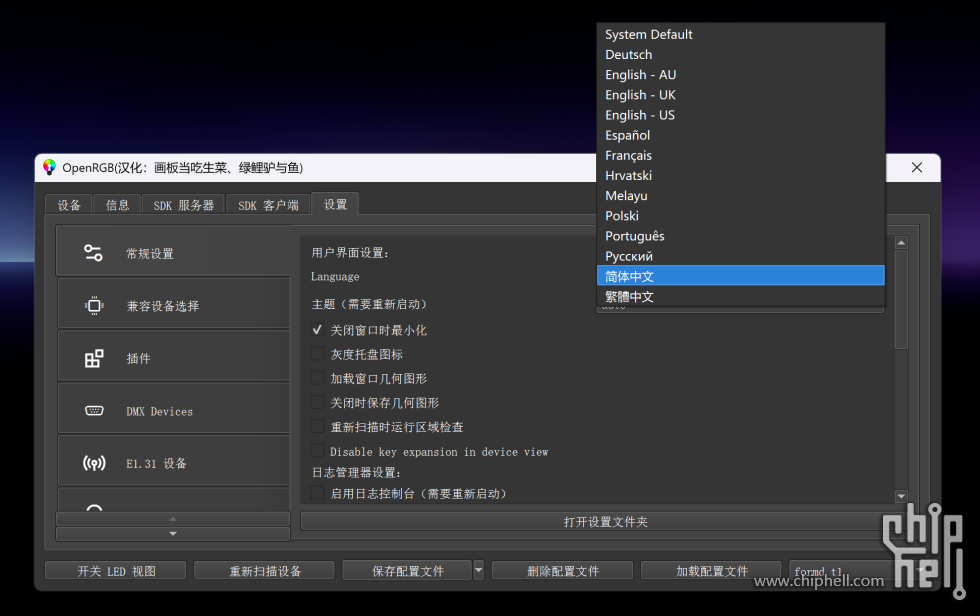980x616 pixels.
Task: Click the DMX Devices connector icon
Action: point(94,410)
